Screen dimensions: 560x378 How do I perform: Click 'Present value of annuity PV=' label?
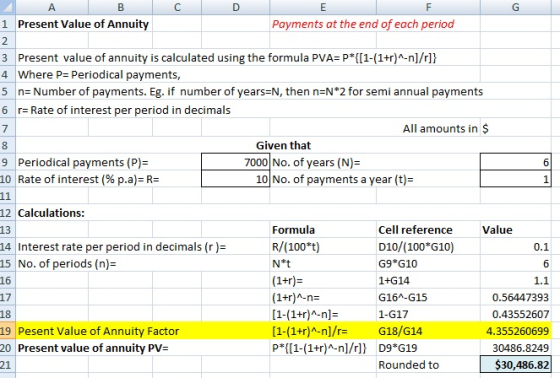point(93,348)
